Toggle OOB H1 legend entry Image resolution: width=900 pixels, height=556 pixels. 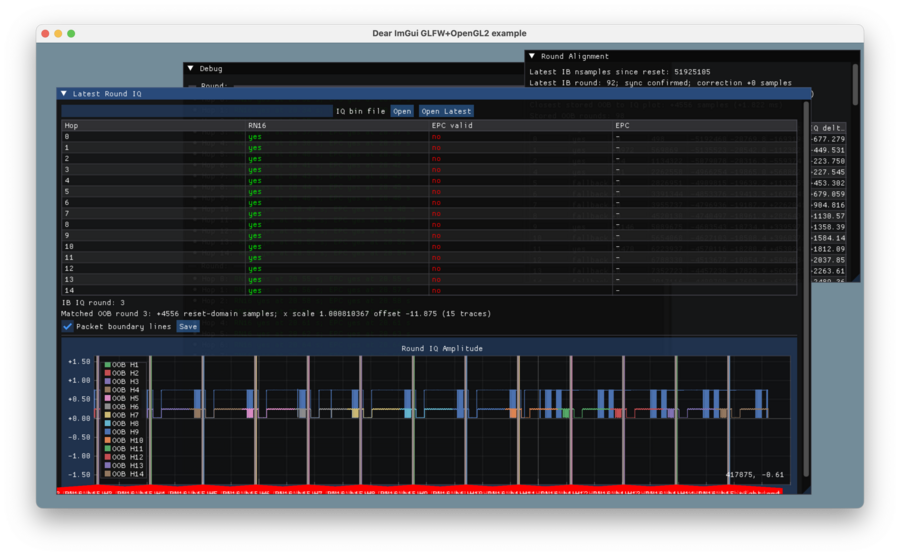[x=121, y=365]
